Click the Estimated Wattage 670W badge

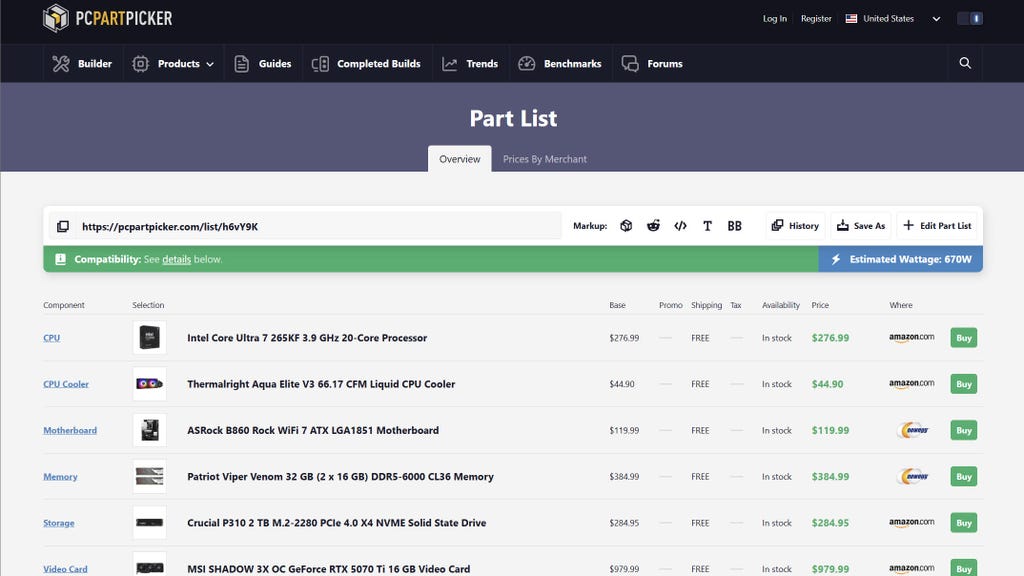pyautogui.click(x=901, y=259)
